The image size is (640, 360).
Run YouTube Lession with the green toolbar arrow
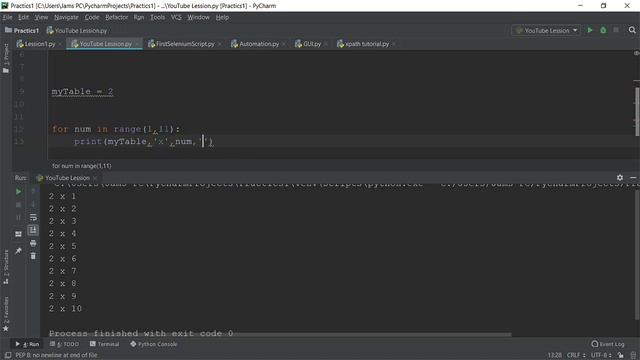590,30
